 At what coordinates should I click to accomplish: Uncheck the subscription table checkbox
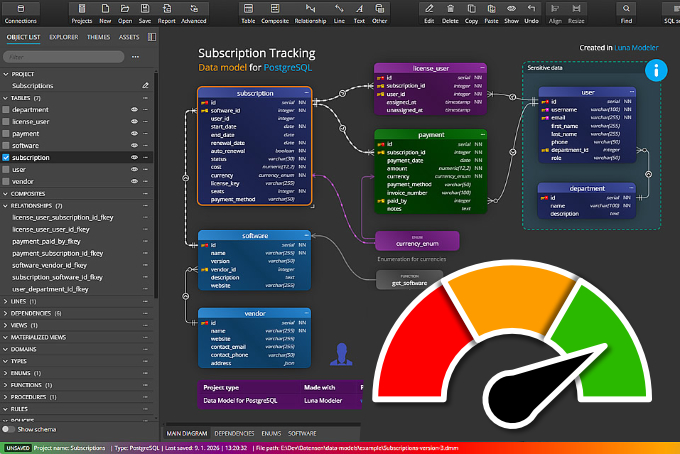click(x=6, y=157)
